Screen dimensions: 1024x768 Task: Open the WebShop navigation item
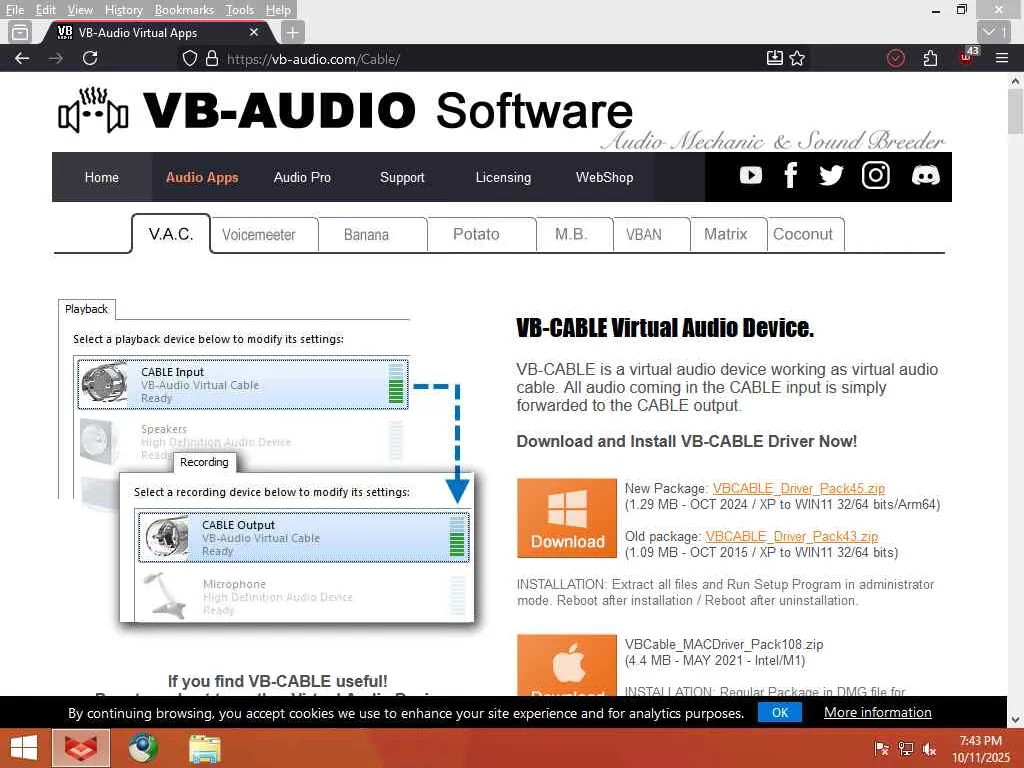(x=604, y=177)
